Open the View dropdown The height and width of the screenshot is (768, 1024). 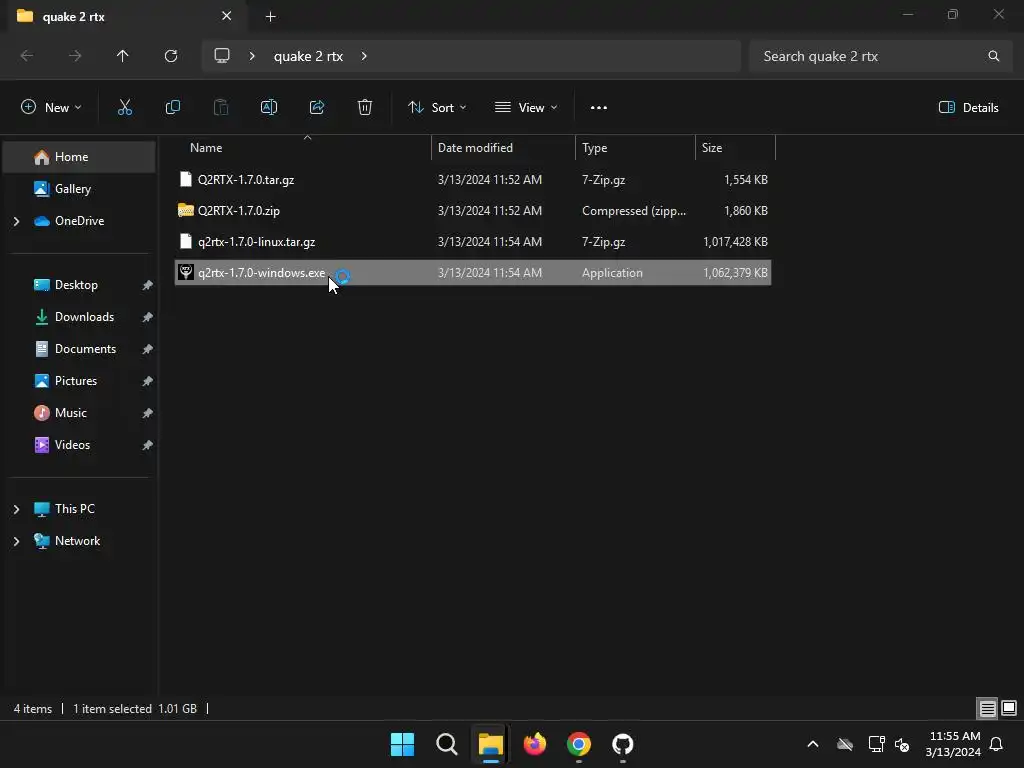click(526, 108)
